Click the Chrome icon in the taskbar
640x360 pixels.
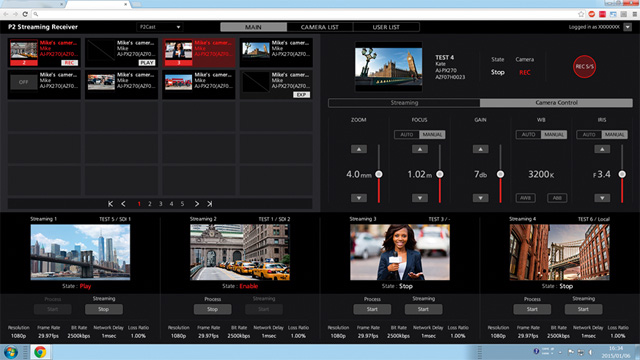pos(40,352)
